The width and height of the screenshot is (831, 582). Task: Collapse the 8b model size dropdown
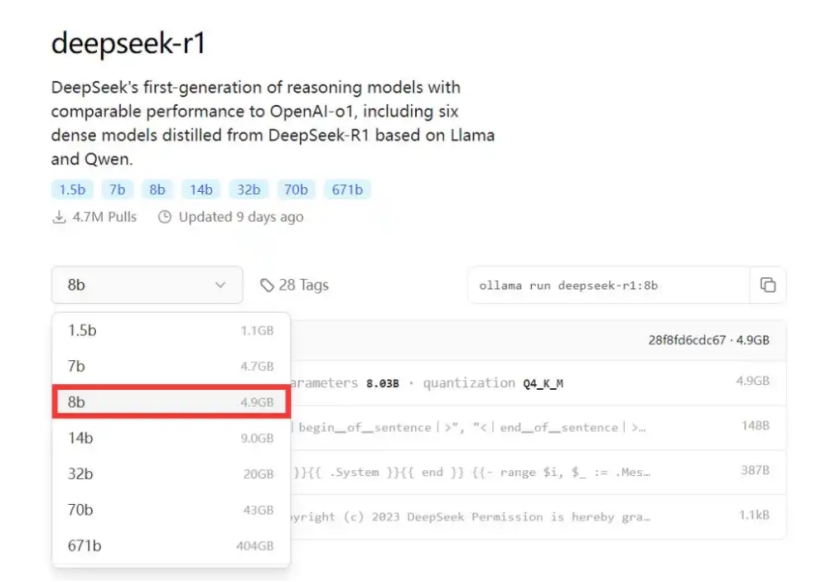[147, 285]
